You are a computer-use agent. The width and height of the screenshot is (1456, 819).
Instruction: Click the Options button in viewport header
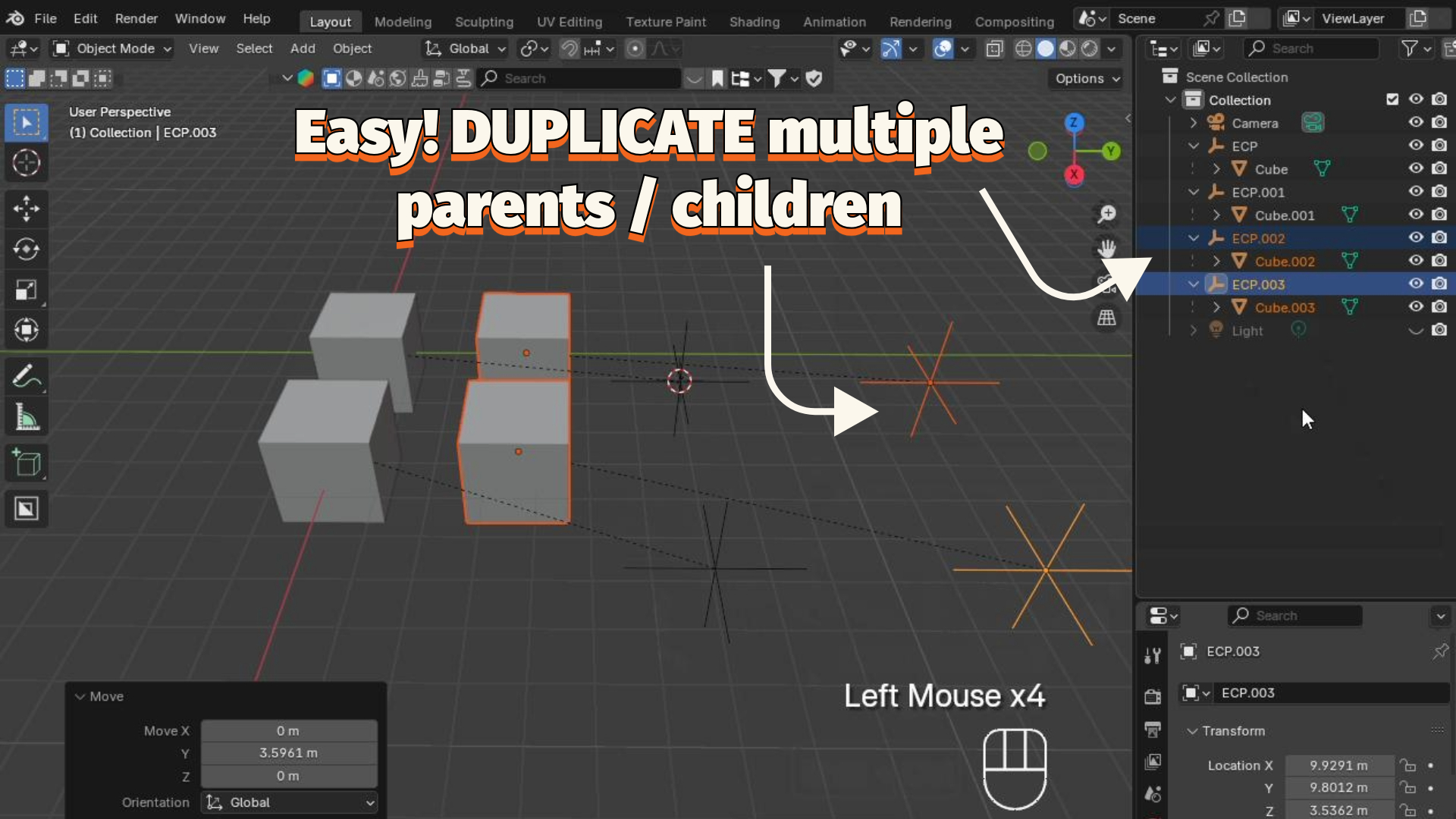tap(1086, 78)
